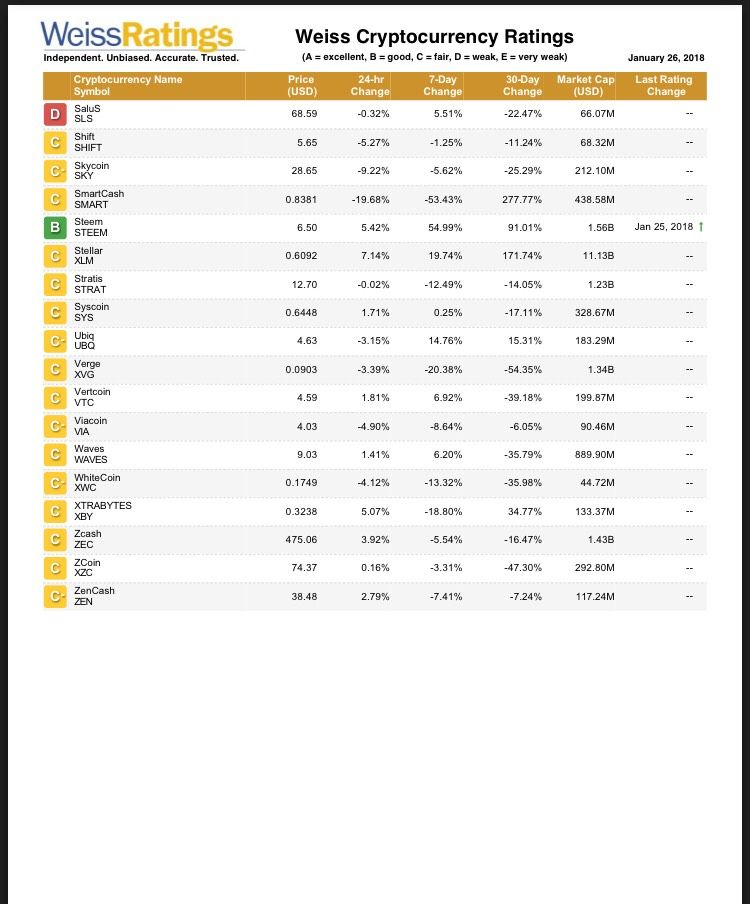Click the C- rating badge beside Skycoin
Screen dimensions: 753x904
(x=56, y=171)
